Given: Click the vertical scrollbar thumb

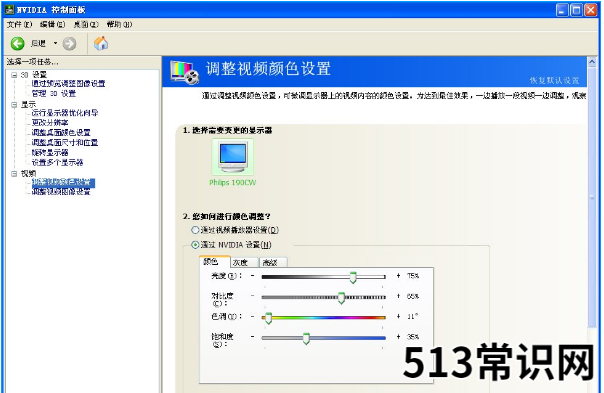Looking at the screenshot, I should point(592,197).
